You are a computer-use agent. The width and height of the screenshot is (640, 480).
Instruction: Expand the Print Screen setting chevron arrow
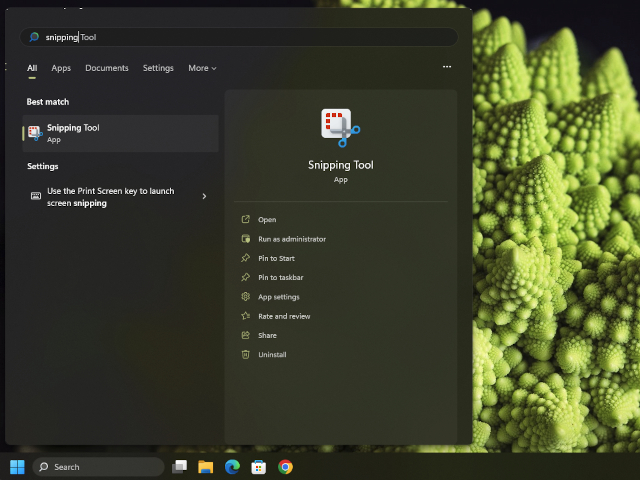(x=204, y=196)
